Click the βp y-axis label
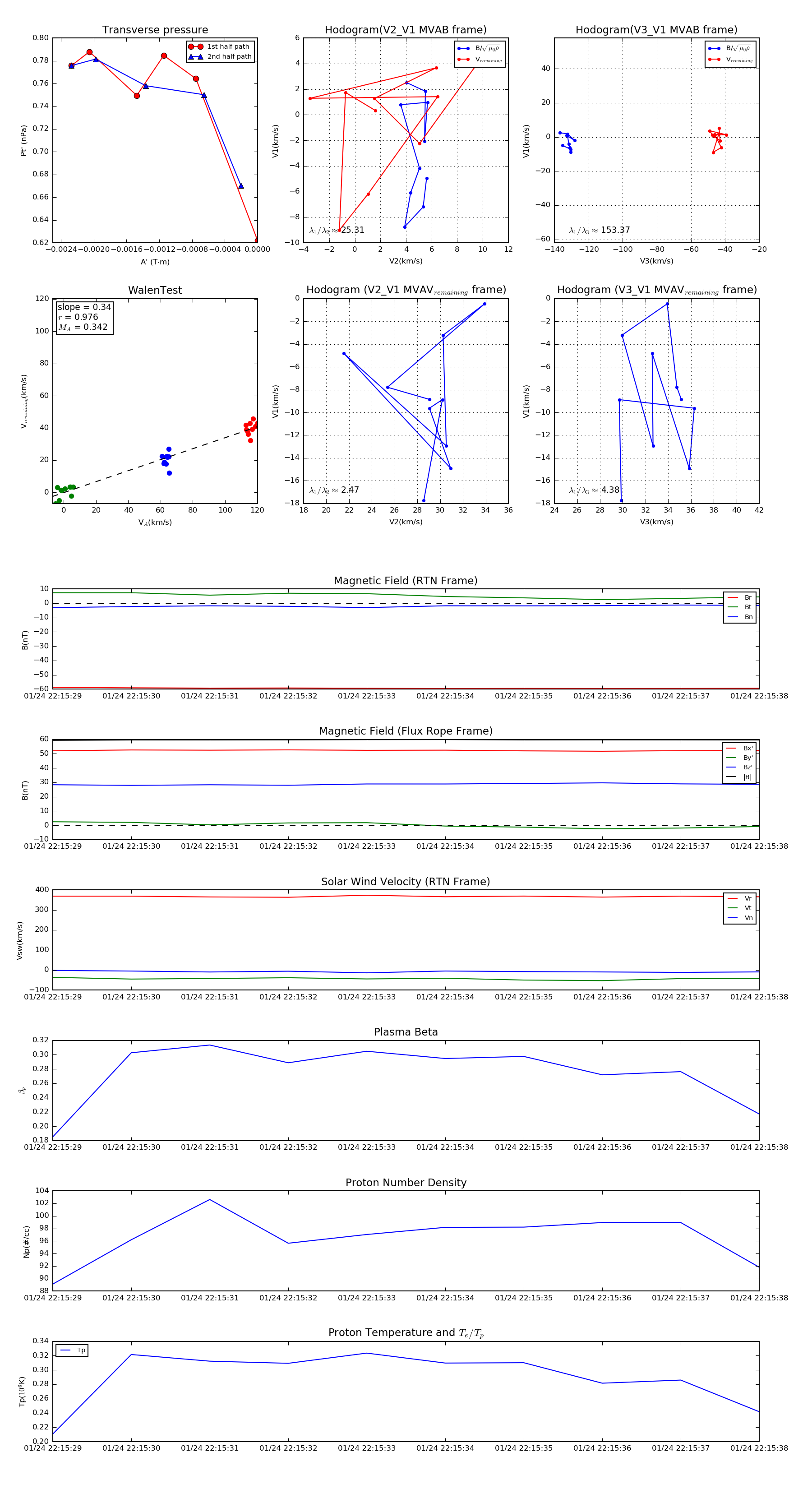 [22, 1090]
